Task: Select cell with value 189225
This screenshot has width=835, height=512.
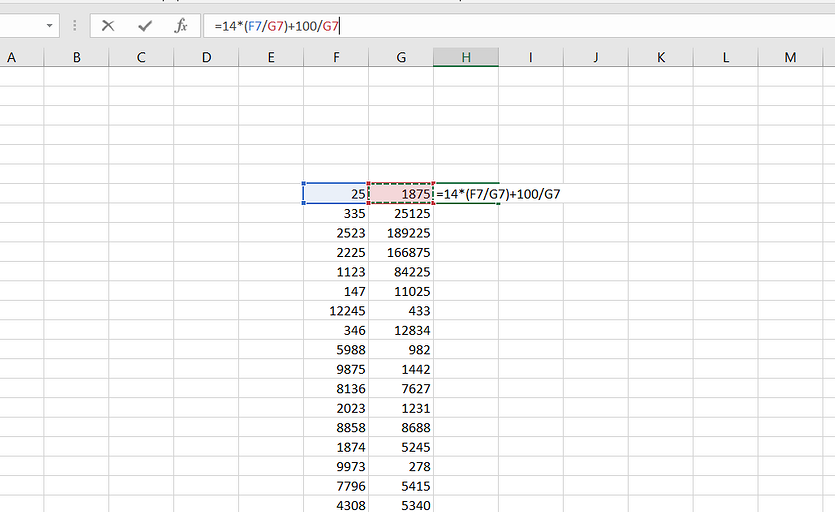Action: click(401, 232)
